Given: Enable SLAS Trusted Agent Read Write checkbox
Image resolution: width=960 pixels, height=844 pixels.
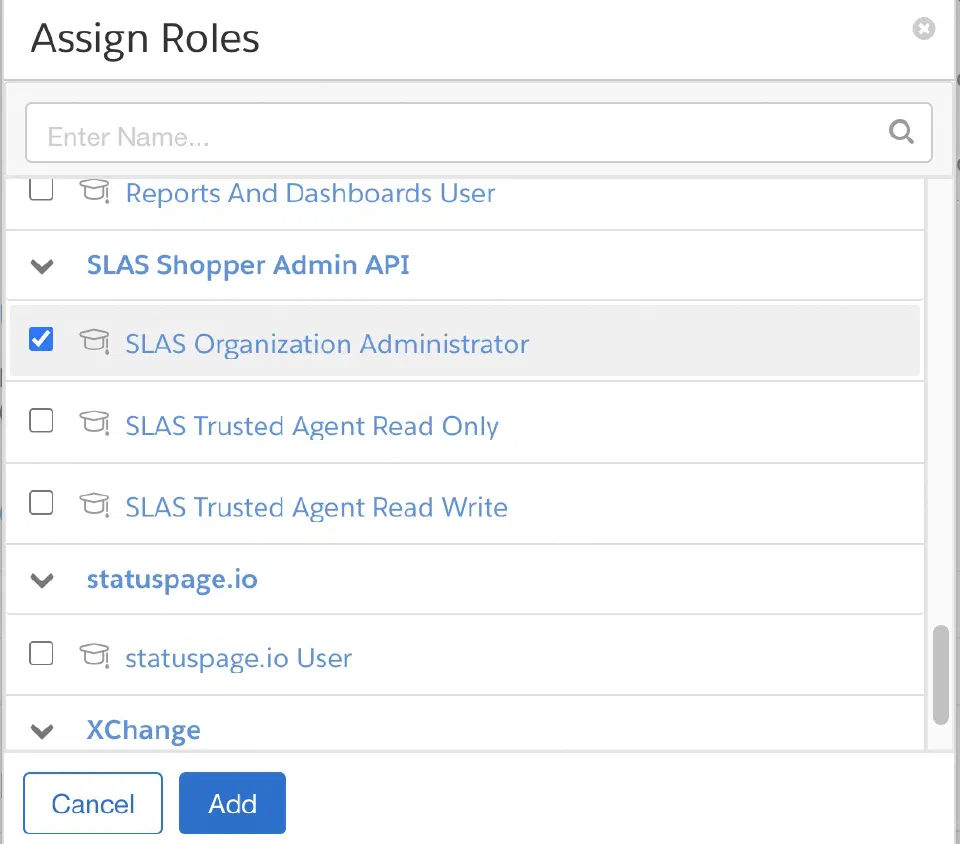Looking at the screenshot, I should point(41,502).
